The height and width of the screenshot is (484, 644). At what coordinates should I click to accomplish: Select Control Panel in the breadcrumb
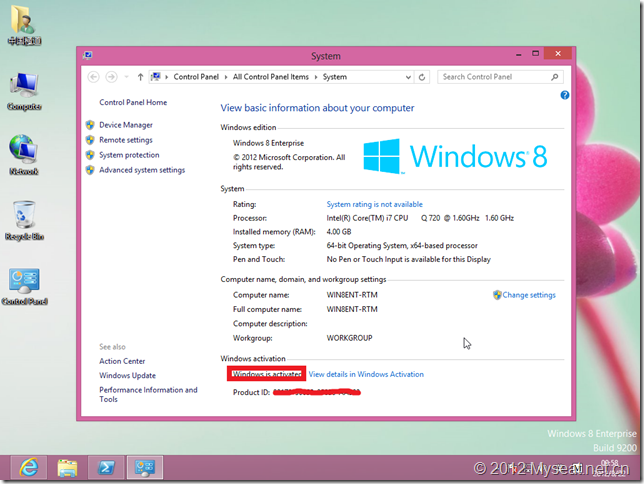[x=196, y=77]
